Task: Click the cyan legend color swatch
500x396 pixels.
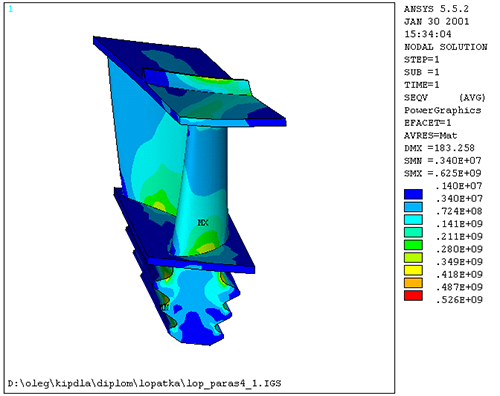Action: [x=413, y=220]
